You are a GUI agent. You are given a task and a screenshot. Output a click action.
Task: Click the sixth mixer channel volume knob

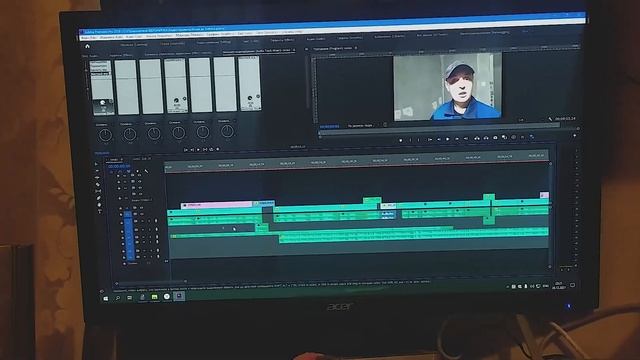click(227, 131)
